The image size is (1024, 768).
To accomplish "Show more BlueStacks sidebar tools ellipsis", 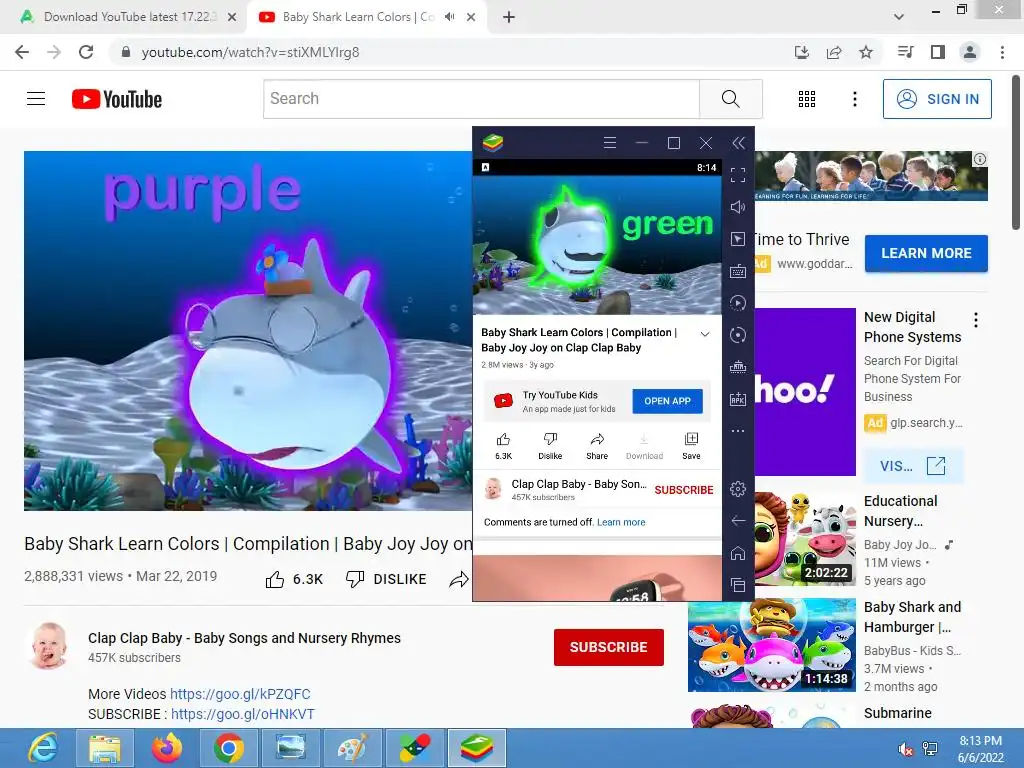I will click(738, 431).
